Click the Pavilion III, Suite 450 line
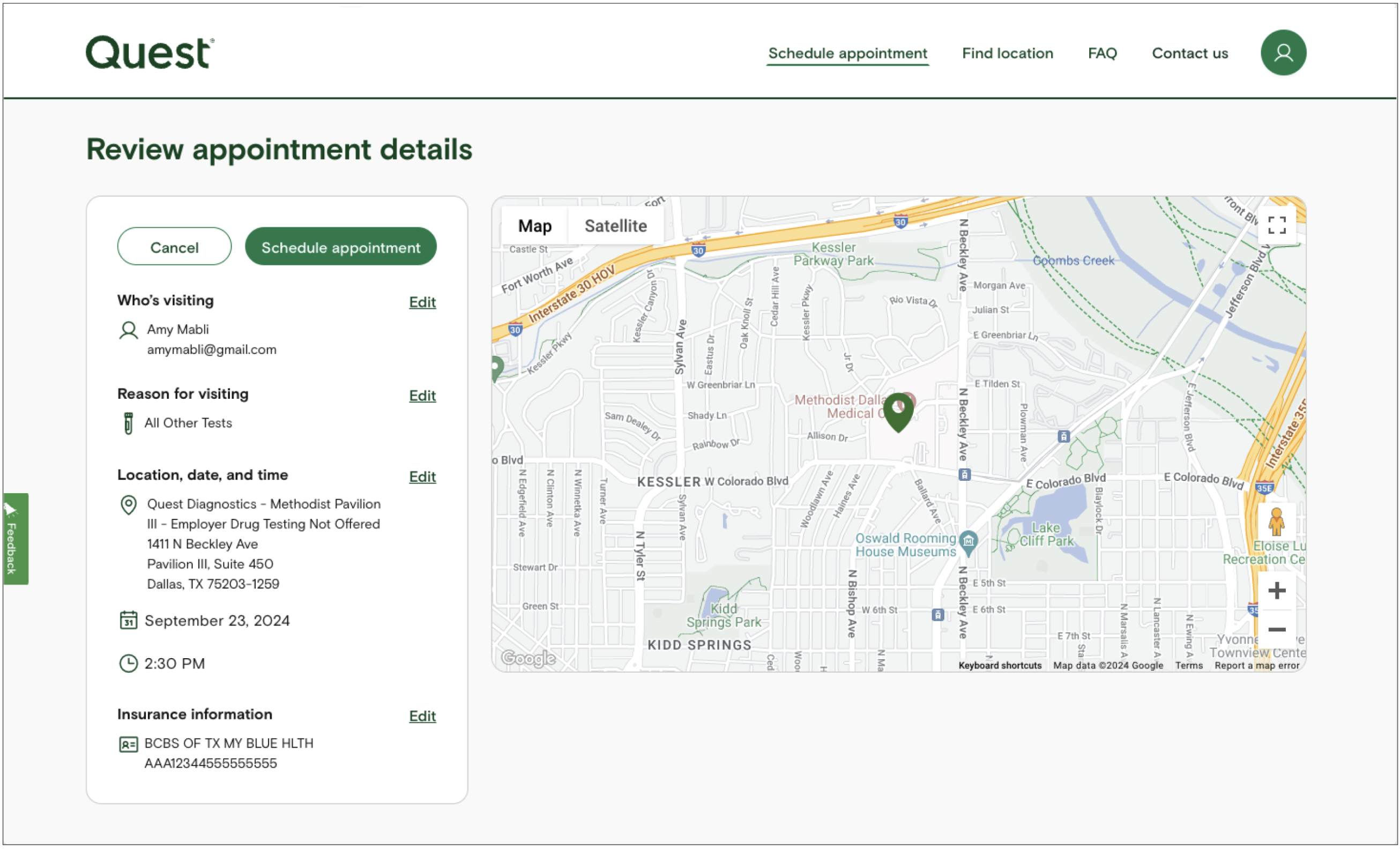 coord(210,564)
